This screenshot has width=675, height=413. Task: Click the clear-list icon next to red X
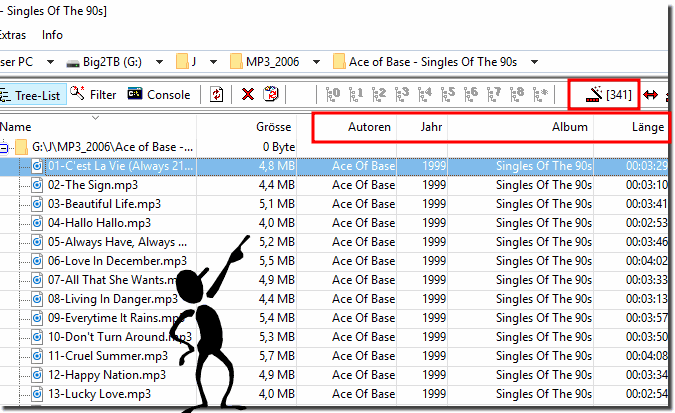[x=271, y=94]
